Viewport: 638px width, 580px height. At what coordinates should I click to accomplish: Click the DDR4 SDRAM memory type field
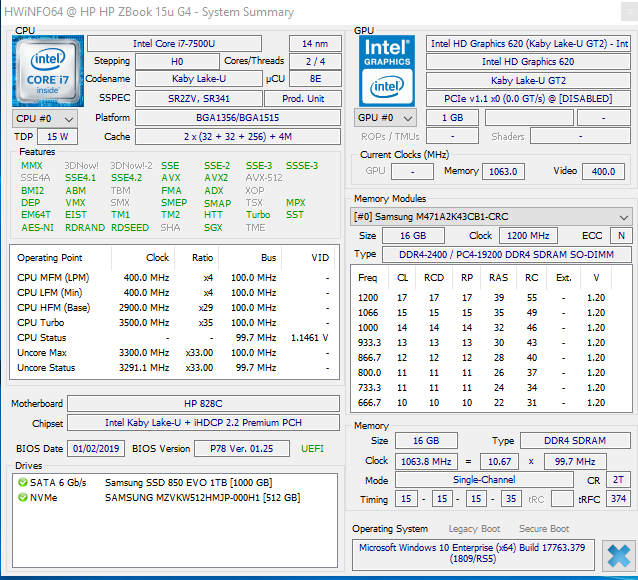pyautogui.click(x=575, y=441)
